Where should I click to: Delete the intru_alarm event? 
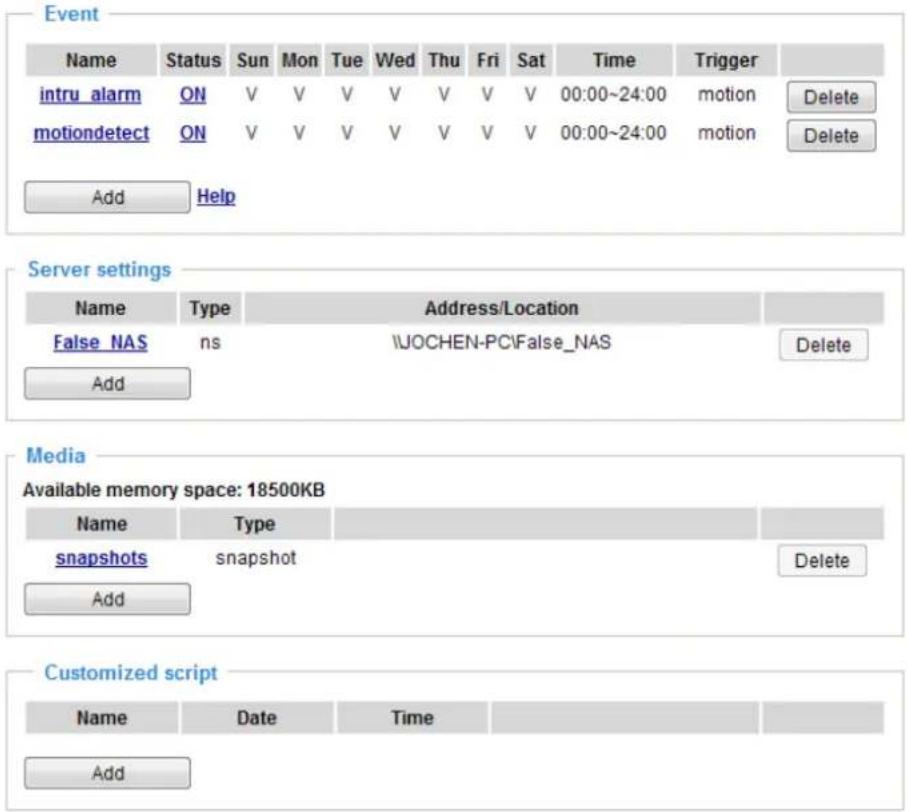831,97
